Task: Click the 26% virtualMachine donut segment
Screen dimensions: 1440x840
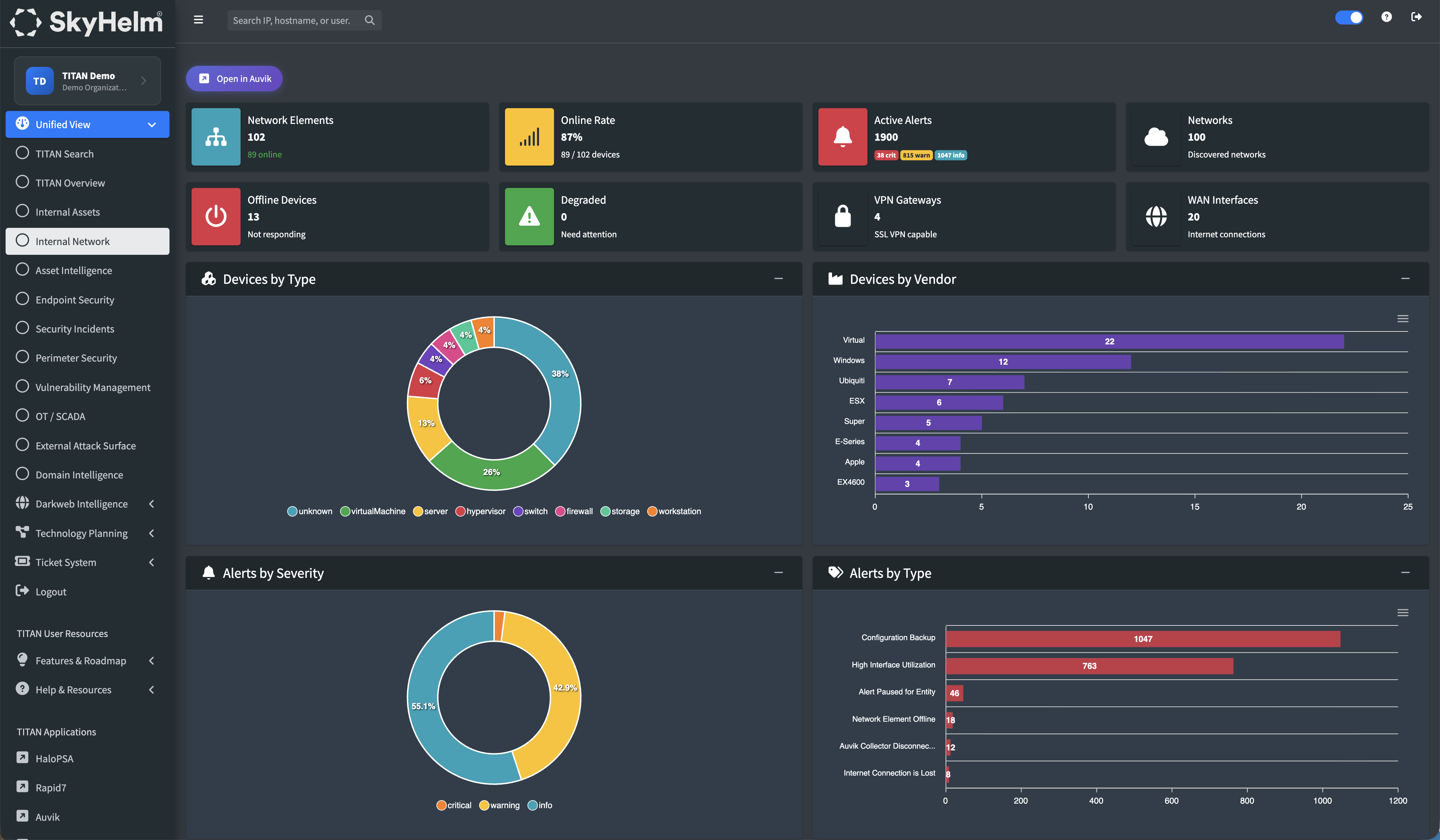Action: tap(491, 472)
